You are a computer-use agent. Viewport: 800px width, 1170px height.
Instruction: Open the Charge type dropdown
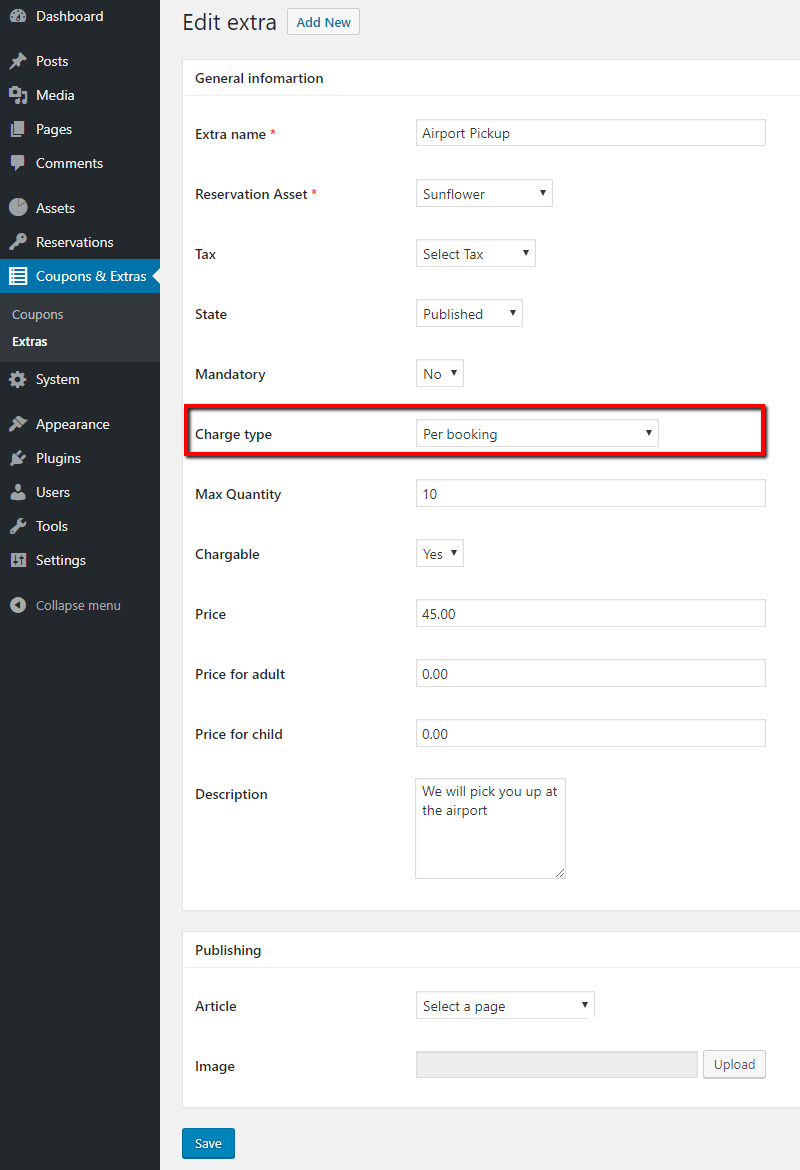pyautogui.click(x=537, y=432)
